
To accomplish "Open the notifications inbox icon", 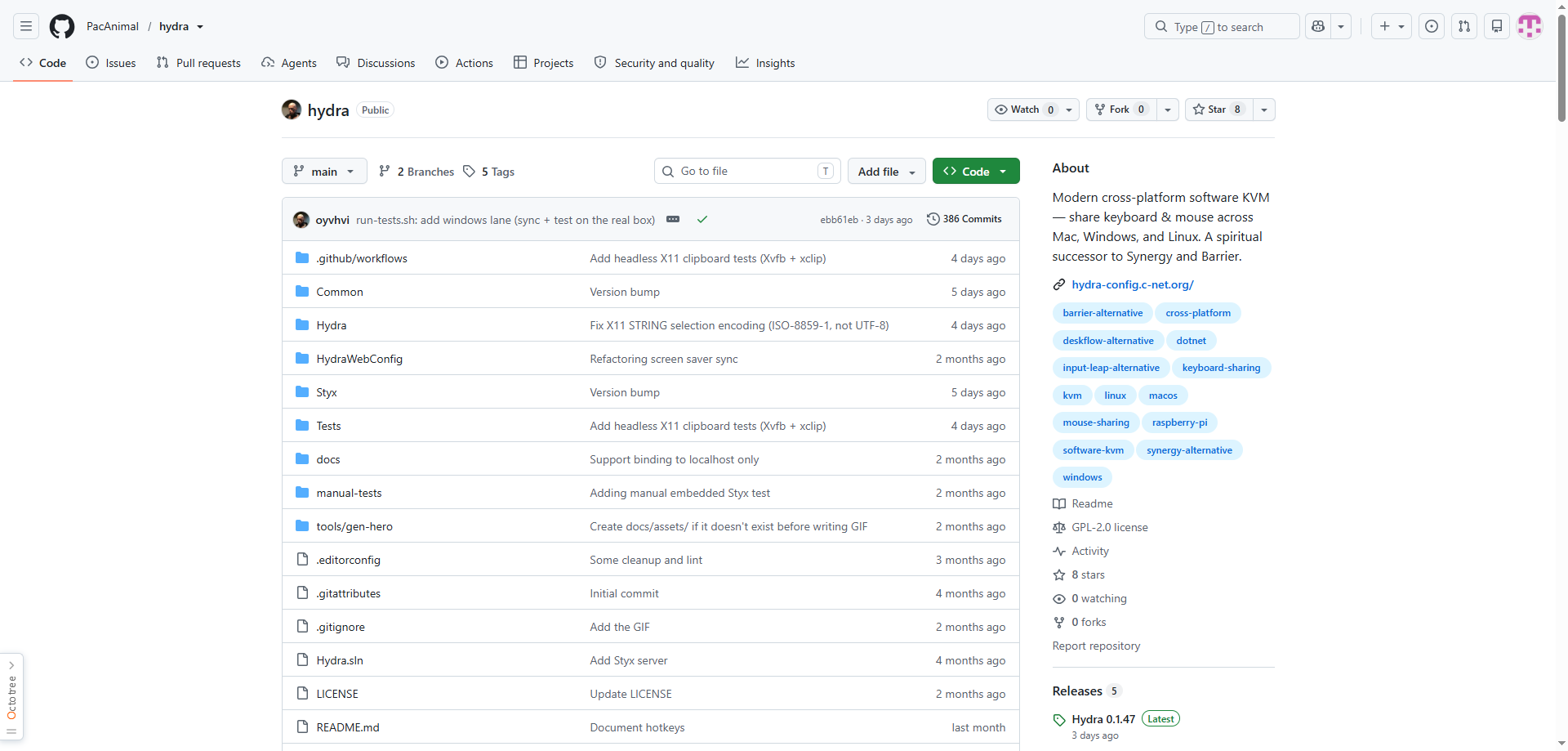I will [x=1497, y=26].
